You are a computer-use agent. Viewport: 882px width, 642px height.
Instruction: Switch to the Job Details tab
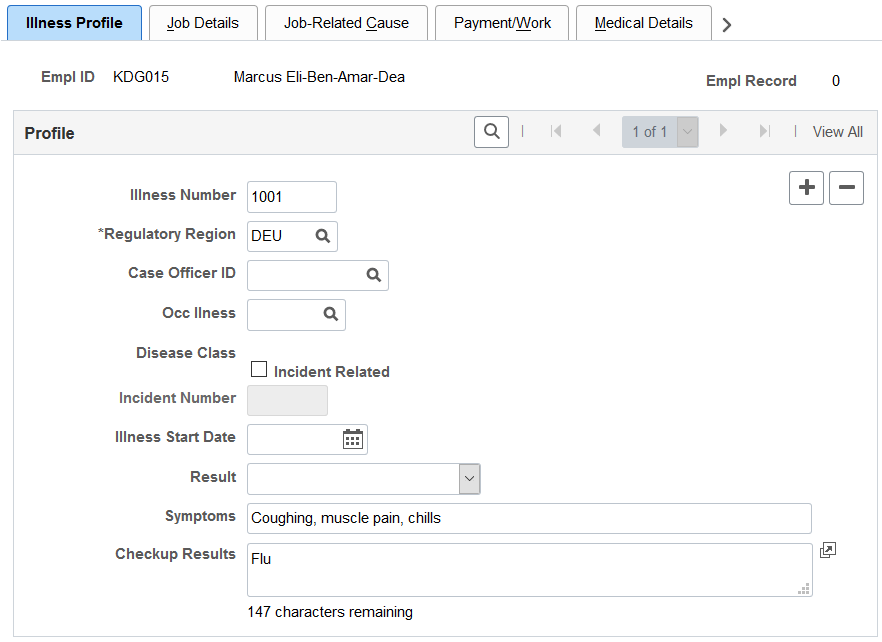[x=203, y=23]
